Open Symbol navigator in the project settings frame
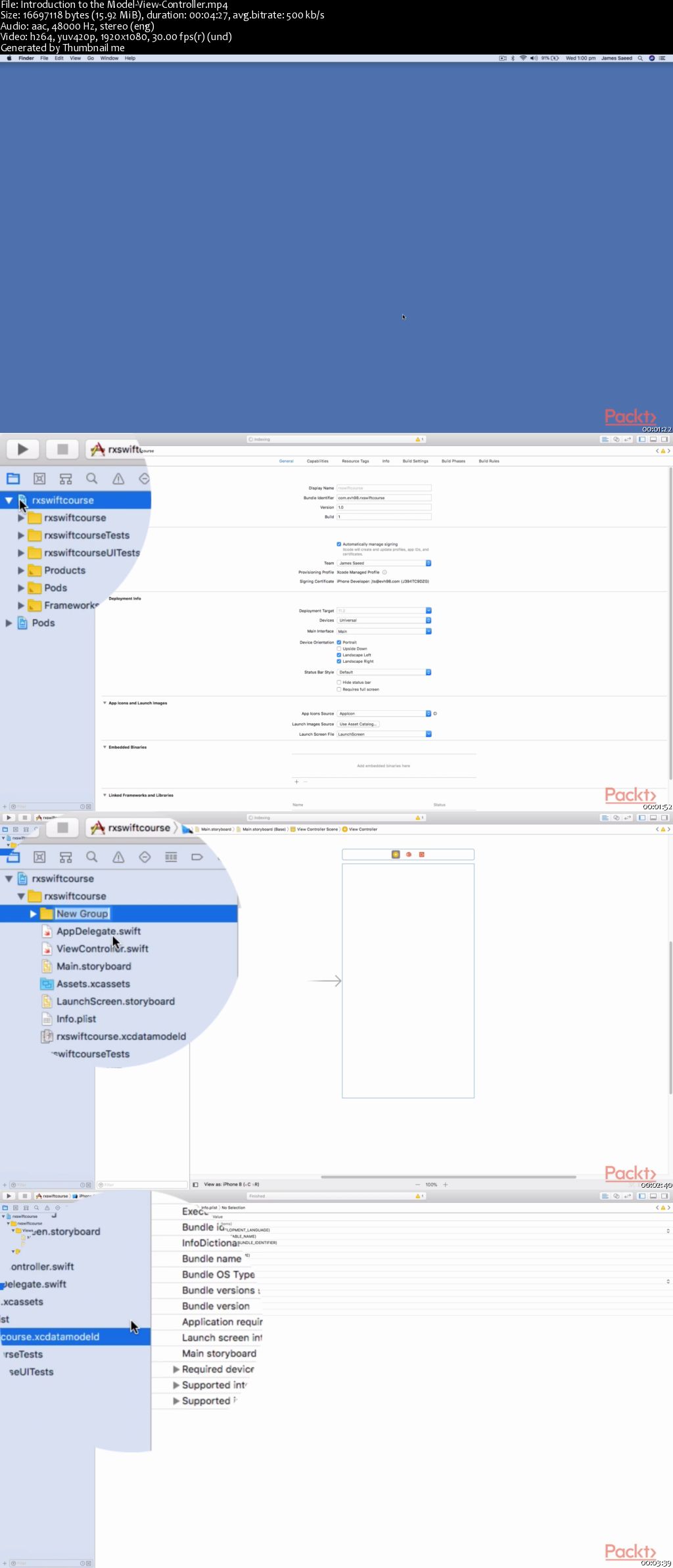 click(x=66, y=478)
